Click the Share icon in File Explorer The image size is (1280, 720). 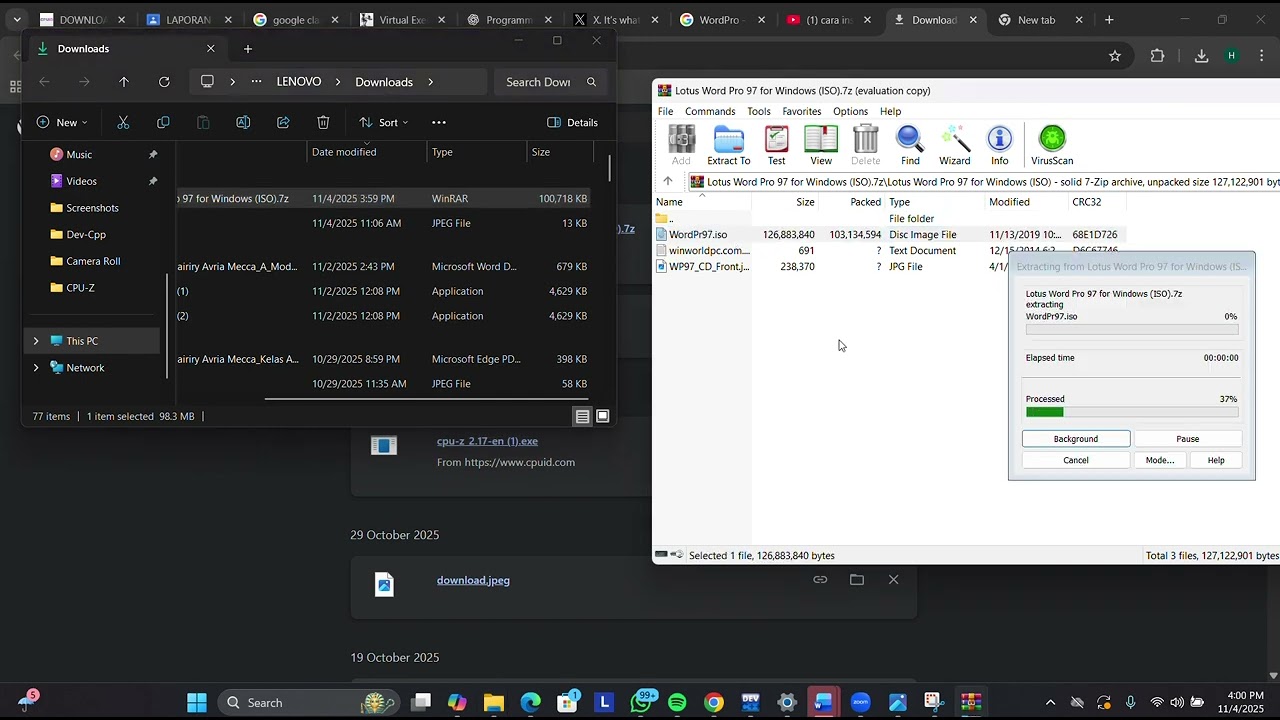tap(283, 122)
